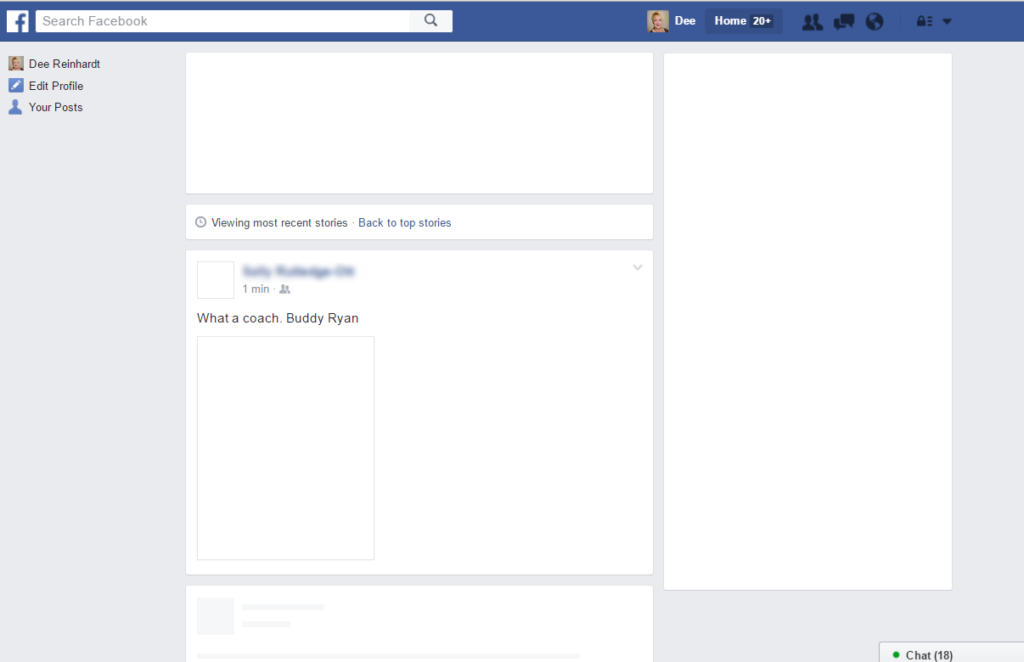Click the Edit Profile link

(x=56, y=86)
